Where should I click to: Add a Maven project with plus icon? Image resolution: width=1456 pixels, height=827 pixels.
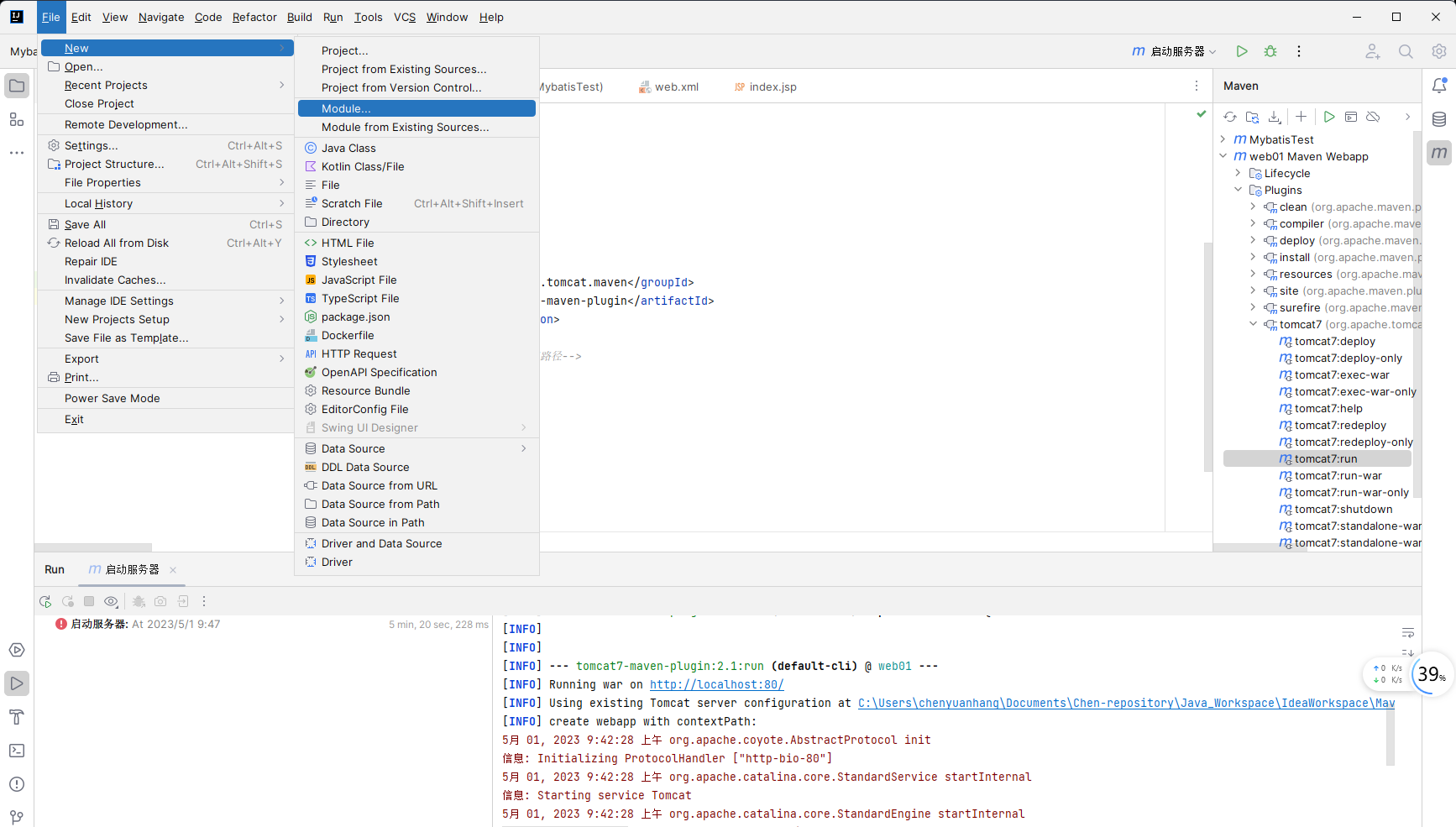coord(1301,117)
